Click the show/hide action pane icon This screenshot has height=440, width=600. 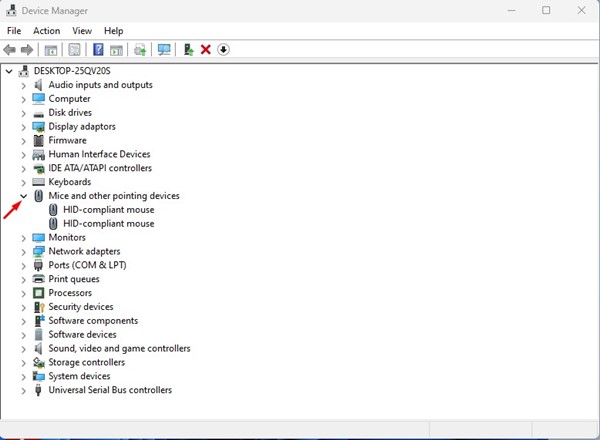pos(116,50)
